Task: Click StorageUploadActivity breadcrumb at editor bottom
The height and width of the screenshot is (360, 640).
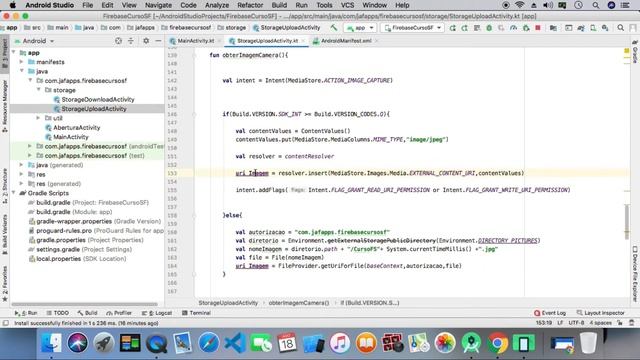Action: coord(228,303)
